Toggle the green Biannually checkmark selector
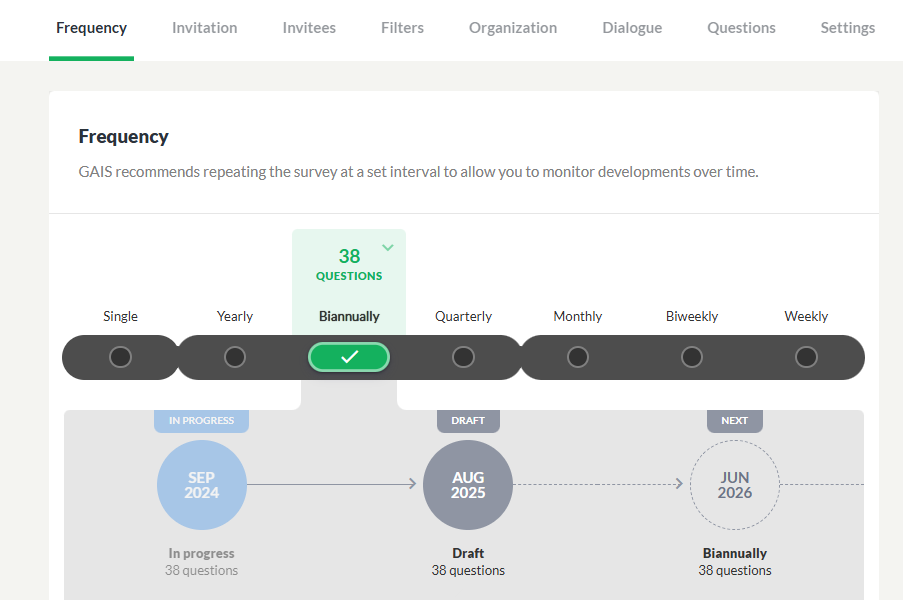The image size is (903, 600). click(349, 357)
